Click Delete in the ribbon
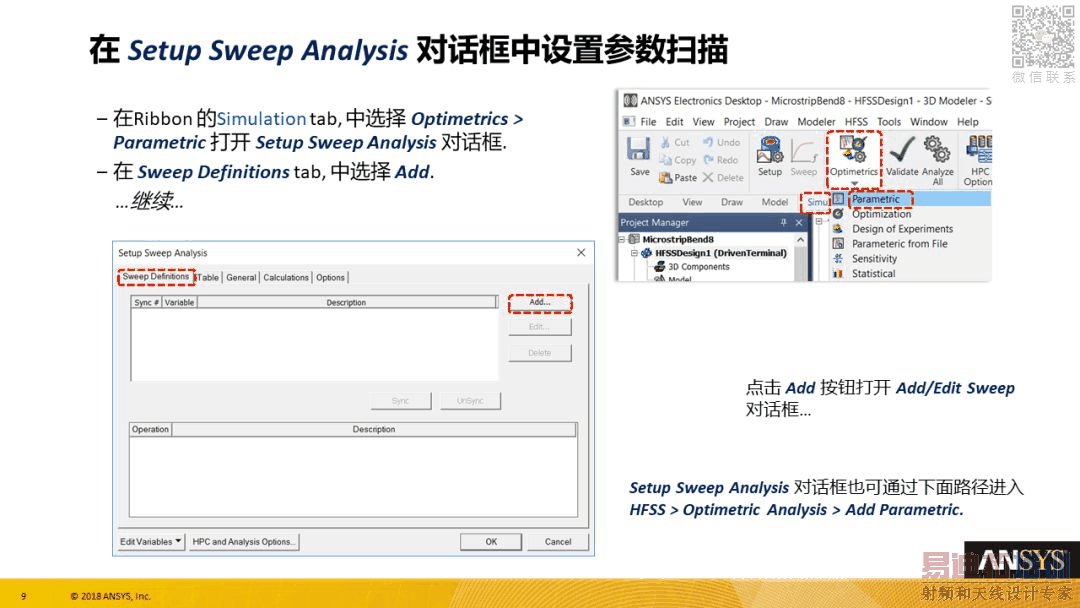This screenshot has height=608, width=1080. [x=723, y=178]
